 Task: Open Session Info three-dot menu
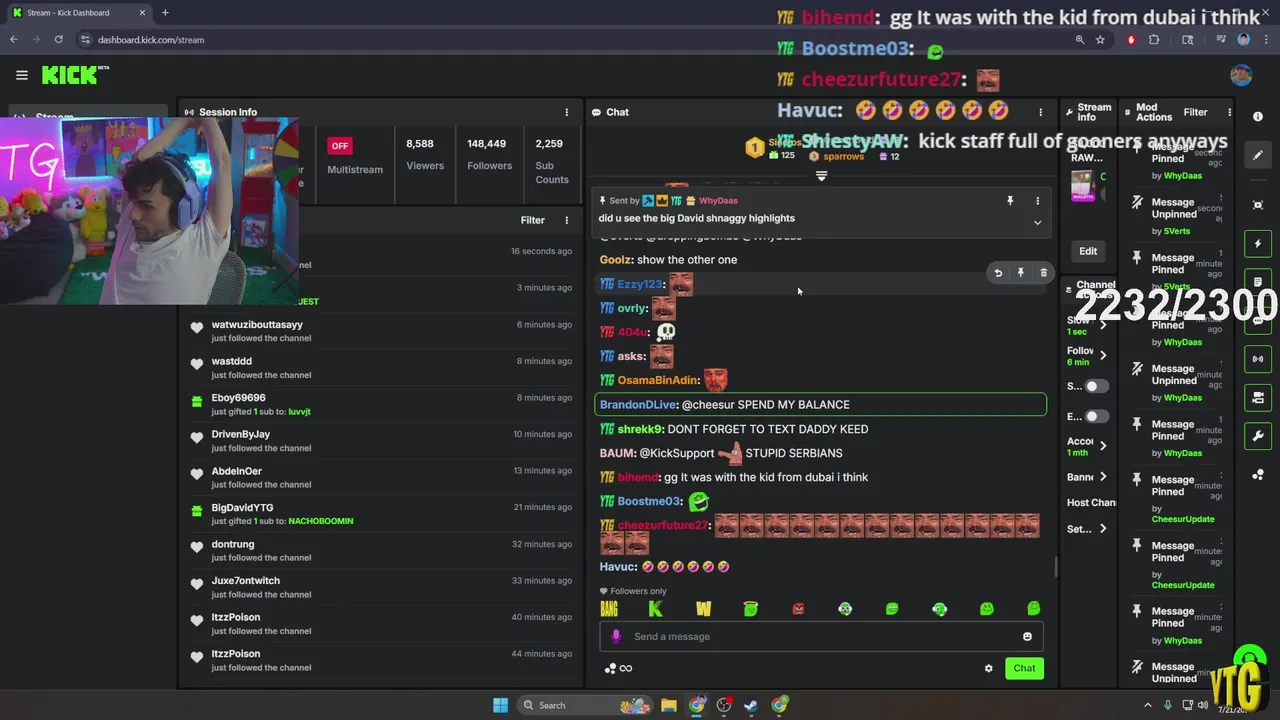566,112
